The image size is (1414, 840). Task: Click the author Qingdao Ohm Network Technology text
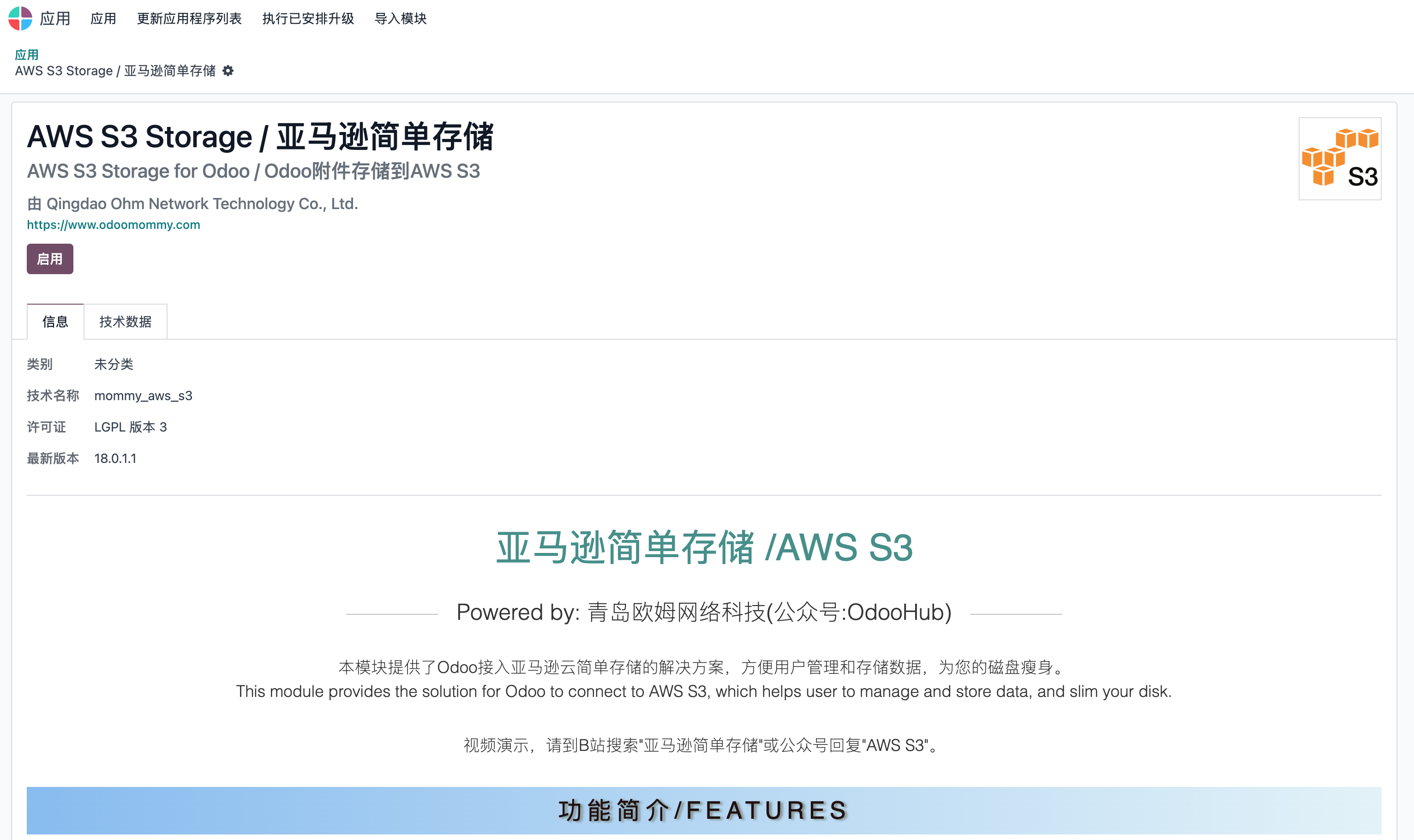192,204
